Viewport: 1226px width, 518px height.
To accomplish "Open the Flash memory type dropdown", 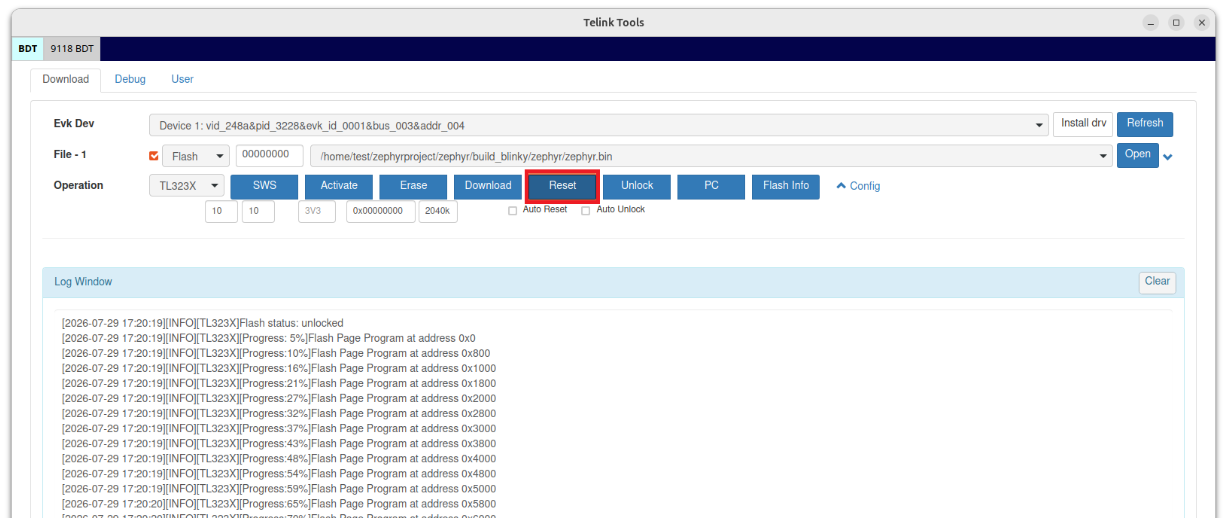I will click(195, 156).
